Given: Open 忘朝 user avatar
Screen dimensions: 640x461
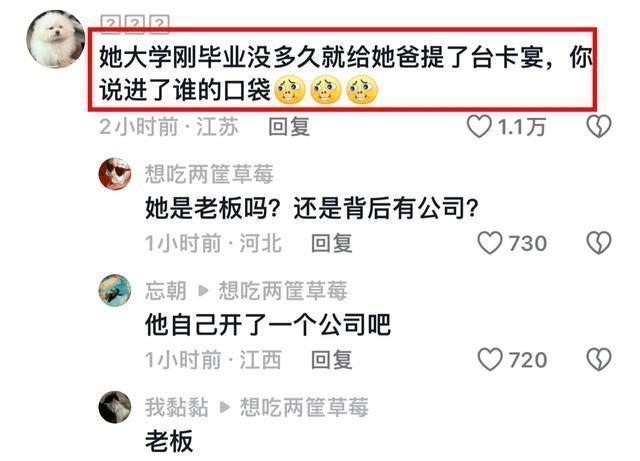Looking at the screenshot, I should [x=115, y=290].
